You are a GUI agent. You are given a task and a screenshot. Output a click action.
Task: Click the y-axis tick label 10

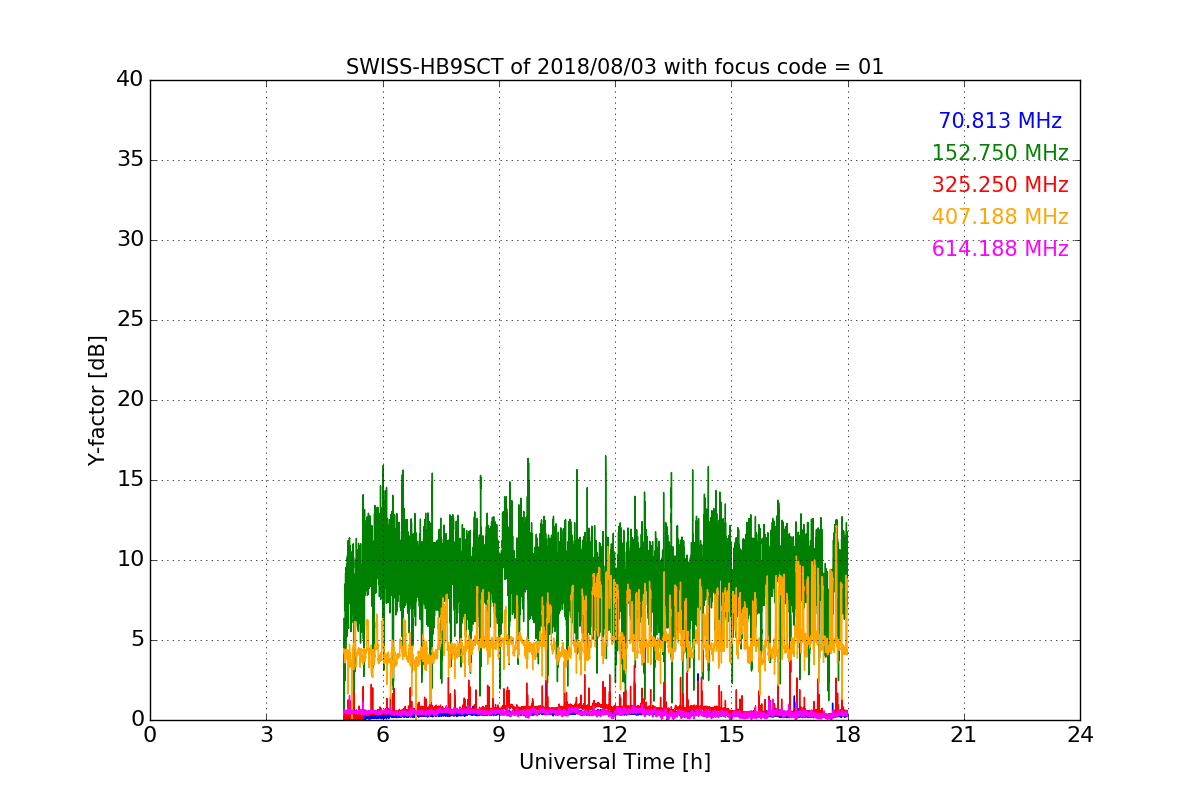click(x=129, y=560)
